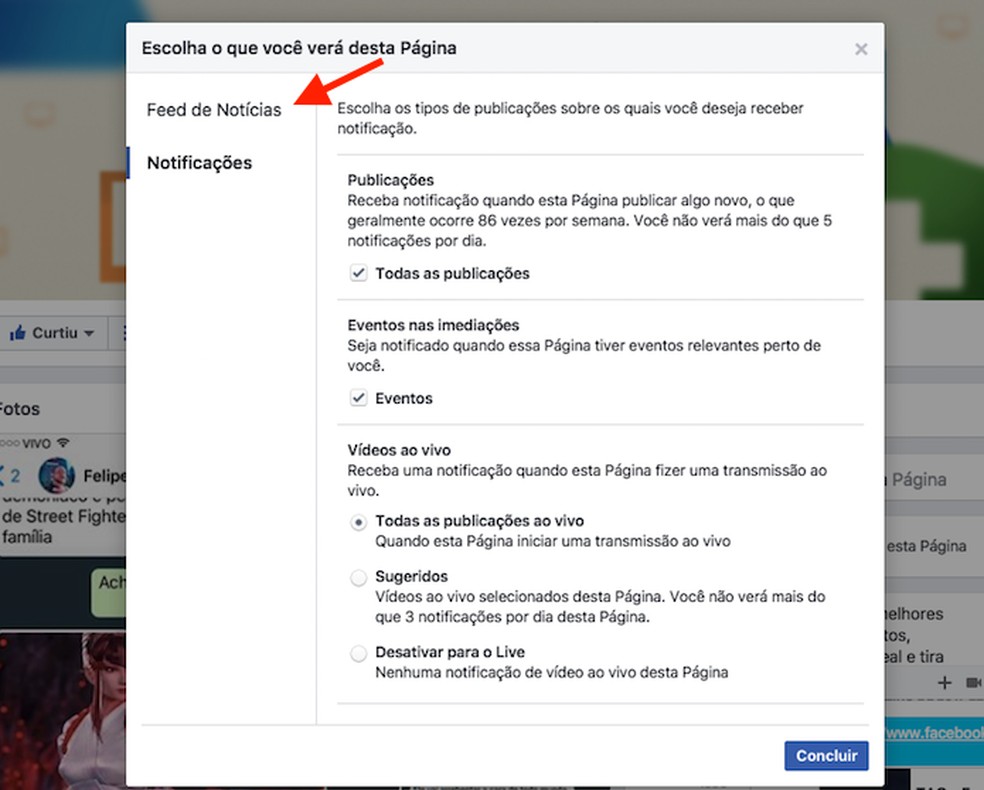Viewport: 984px width, 790px height.
Task: Dismiss the dialog with the X icon
Action: [861, 47]
